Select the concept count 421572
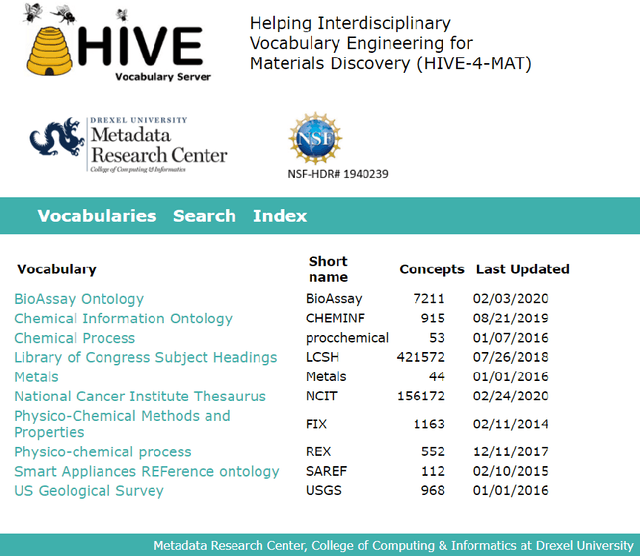This screenshot has height=556, width=640. (421, 358)
